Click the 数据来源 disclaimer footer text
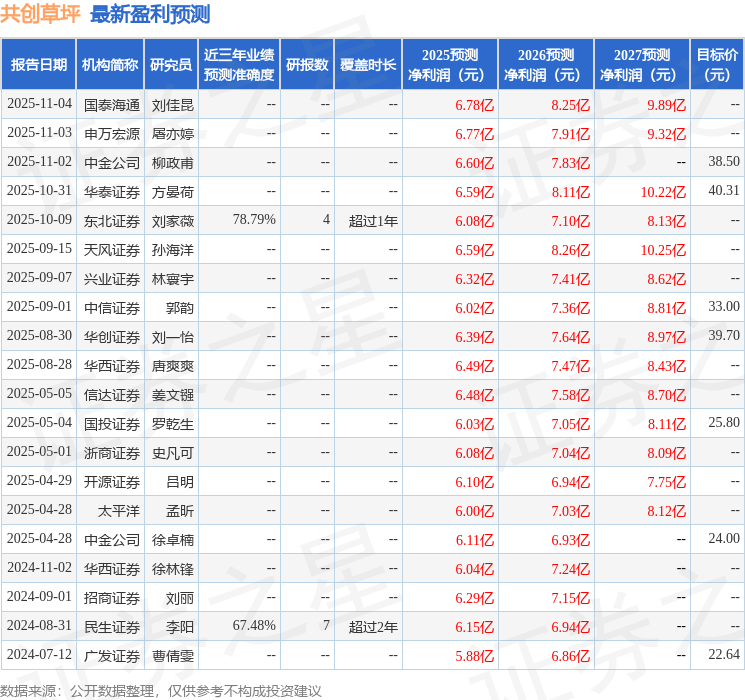The width and height of the screenshot is (745, 700). (x=161, y=690)
